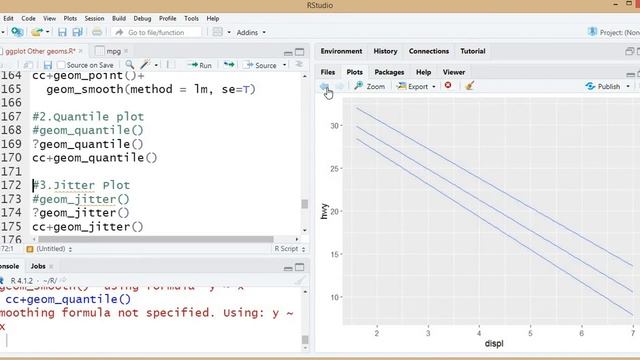The height and width of the screenshot is (360, 640).
Task: Switch to the Jobs tab
Action: click(38, 266)
